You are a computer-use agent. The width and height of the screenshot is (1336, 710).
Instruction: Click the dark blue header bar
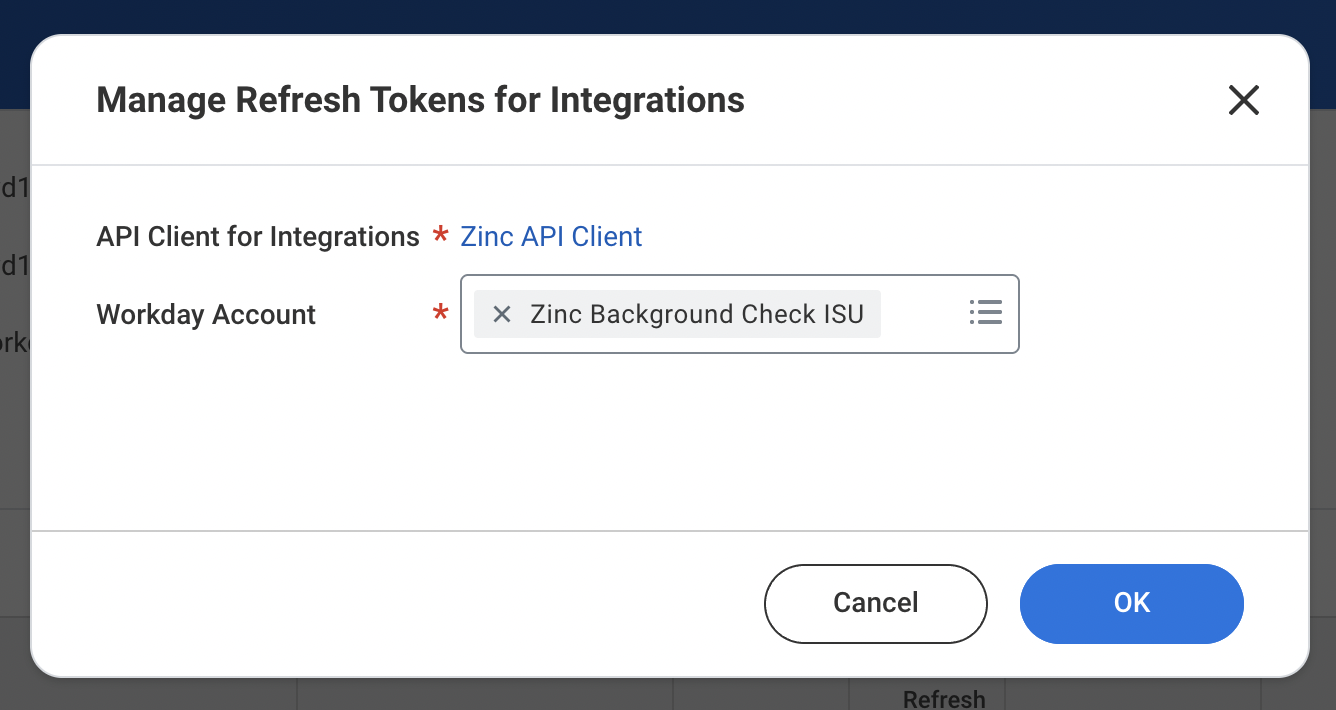point(668,17)
